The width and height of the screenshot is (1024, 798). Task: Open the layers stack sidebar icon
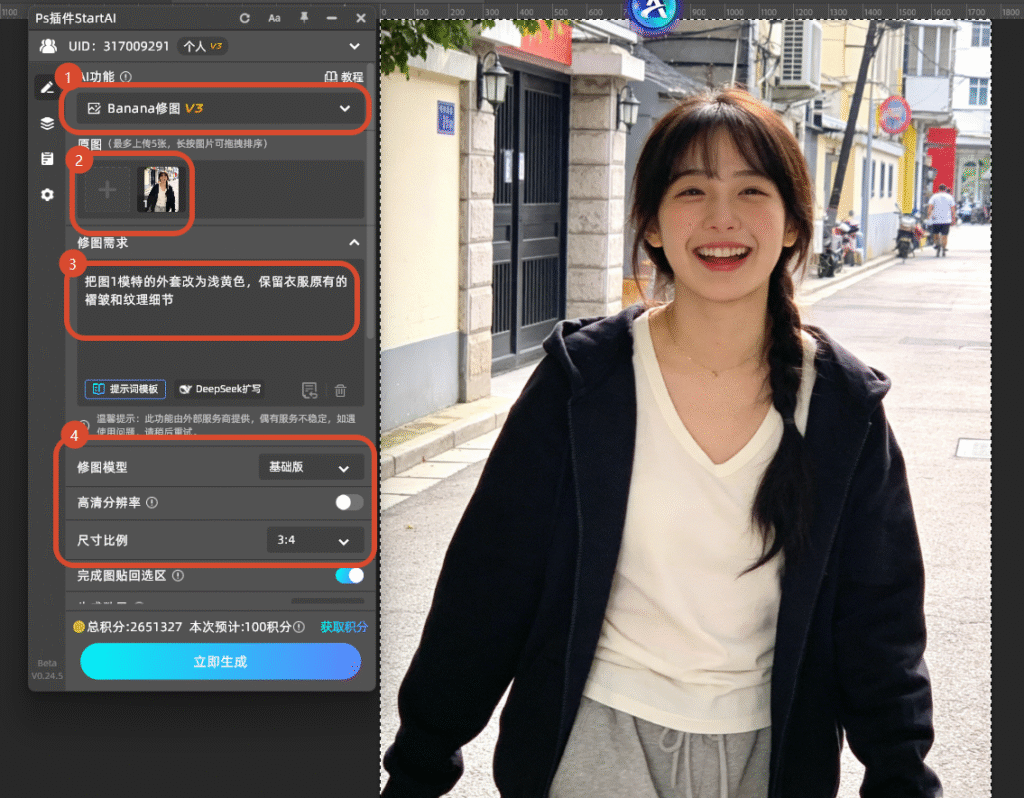click(x=47, y=123)
